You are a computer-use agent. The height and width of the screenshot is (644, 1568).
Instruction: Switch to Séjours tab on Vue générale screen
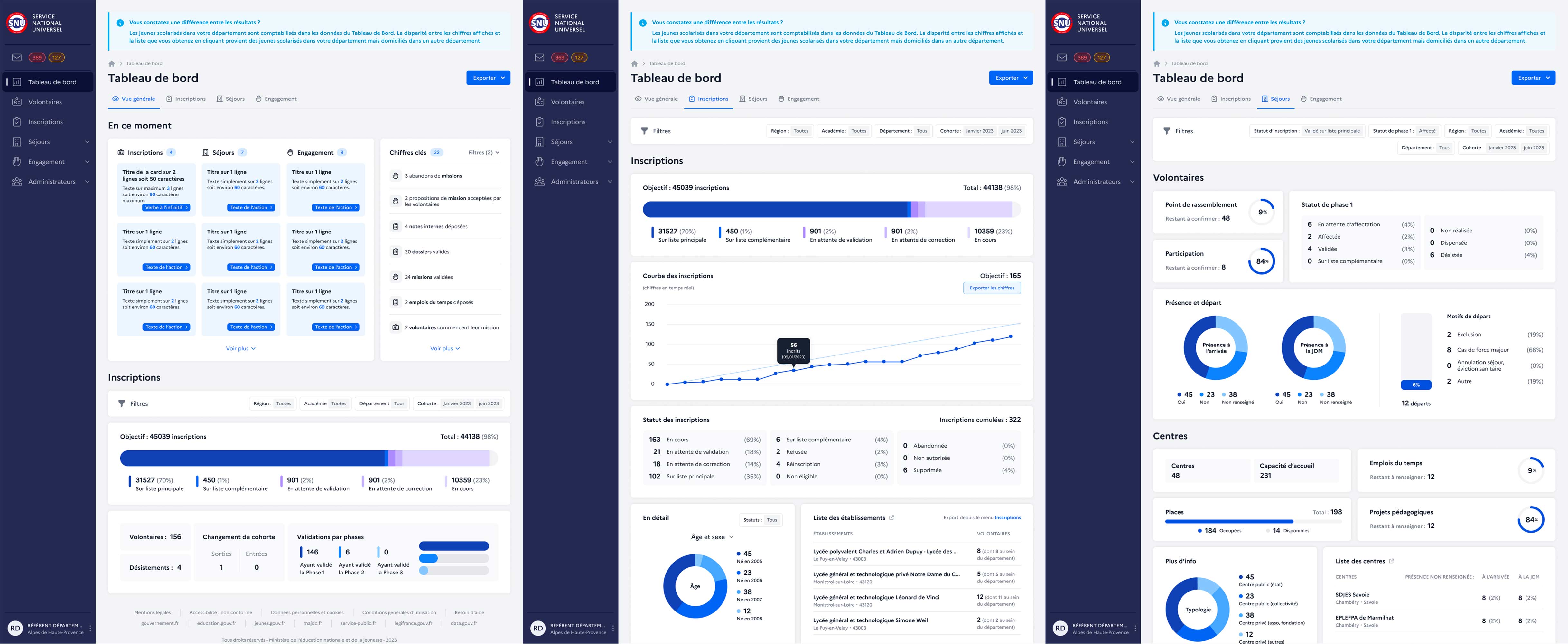coord(231,99)
